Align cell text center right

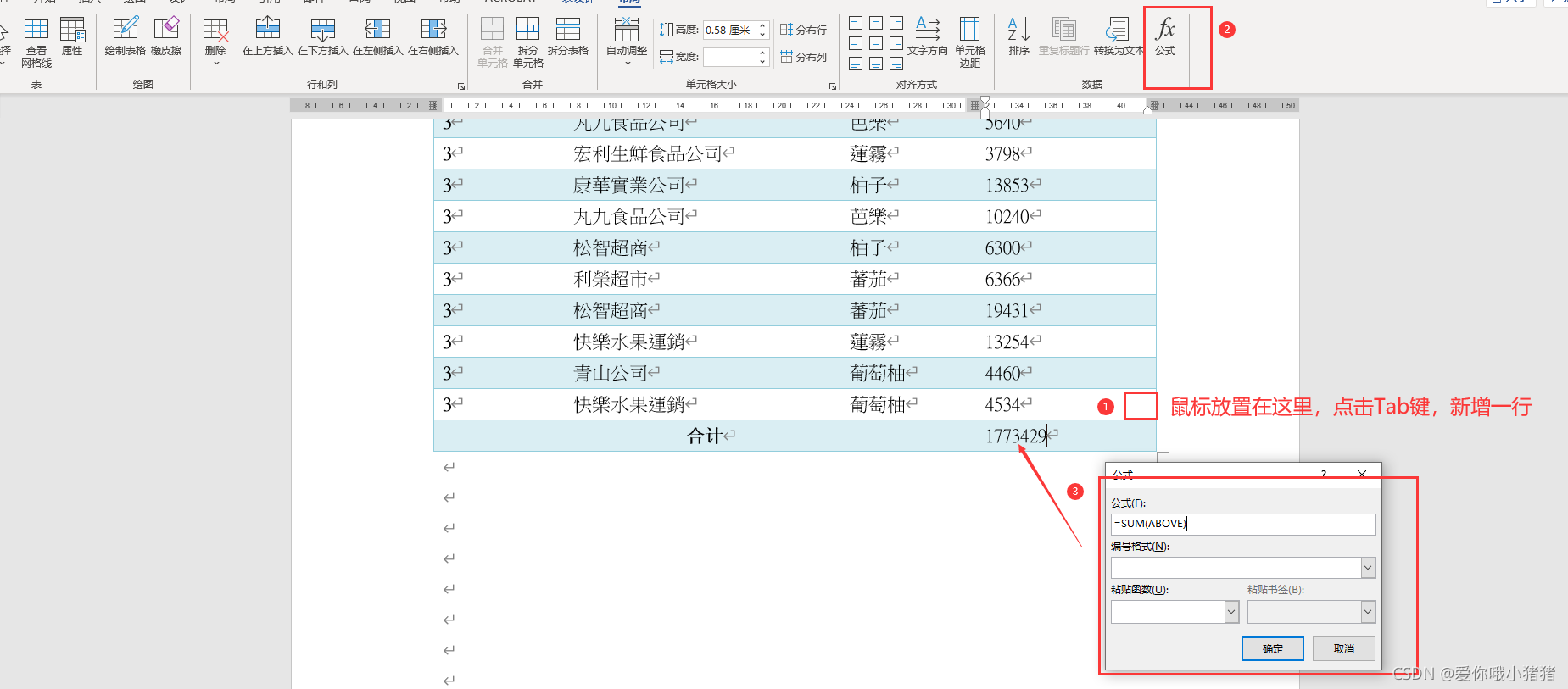[x=896, y=43]
